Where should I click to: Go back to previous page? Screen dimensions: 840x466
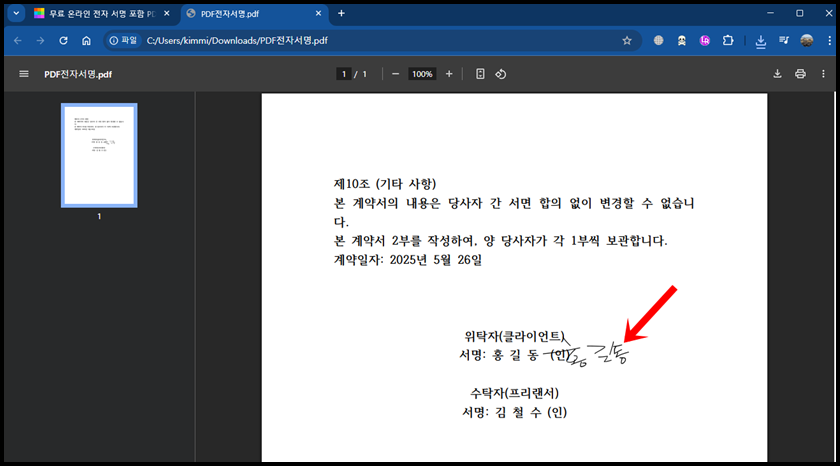[x=18, y=41]
